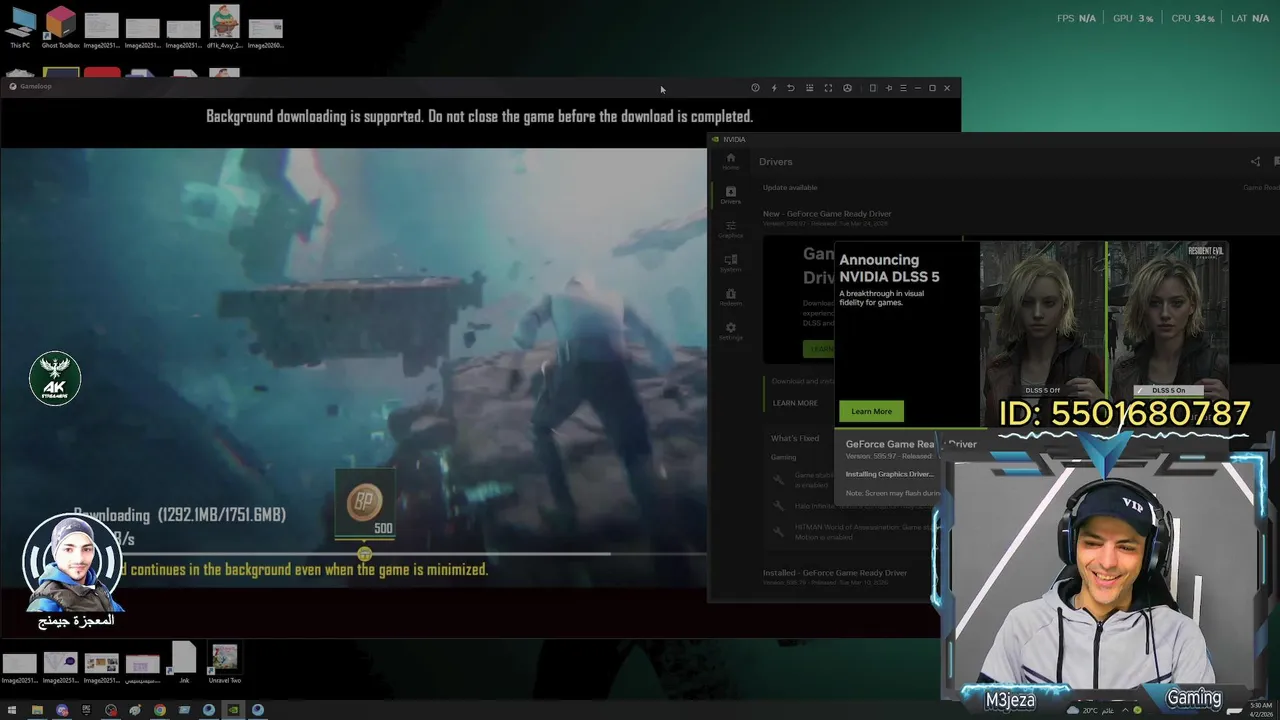Viewport: 1280px width, 720px height.
Task: Select Drivers in NVIDIA app sidebar
Action: click(x=731, y=195)
